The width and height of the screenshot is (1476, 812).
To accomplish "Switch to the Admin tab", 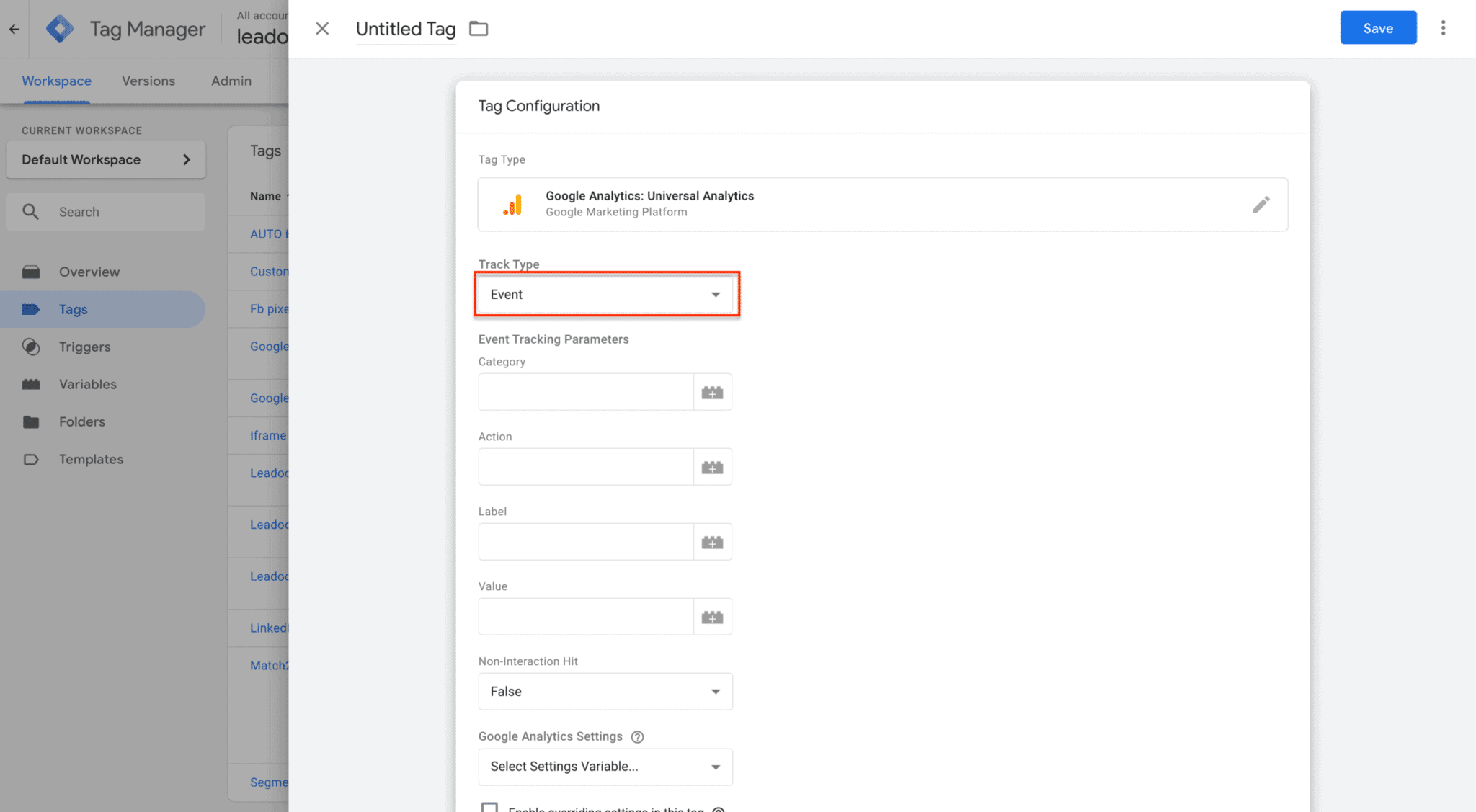I will point(231,81).
